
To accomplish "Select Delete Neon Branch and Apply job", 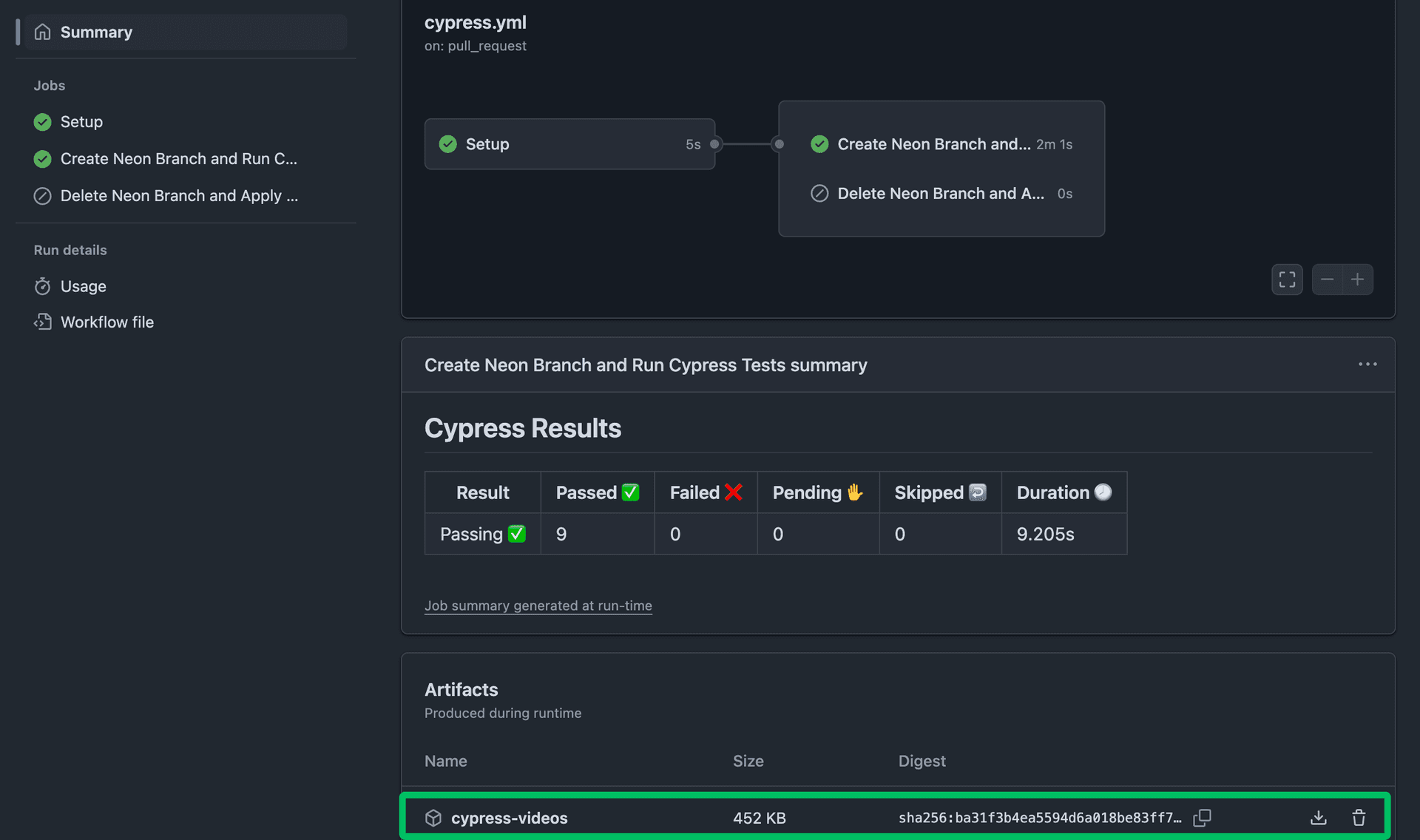I will pos(179,195).
